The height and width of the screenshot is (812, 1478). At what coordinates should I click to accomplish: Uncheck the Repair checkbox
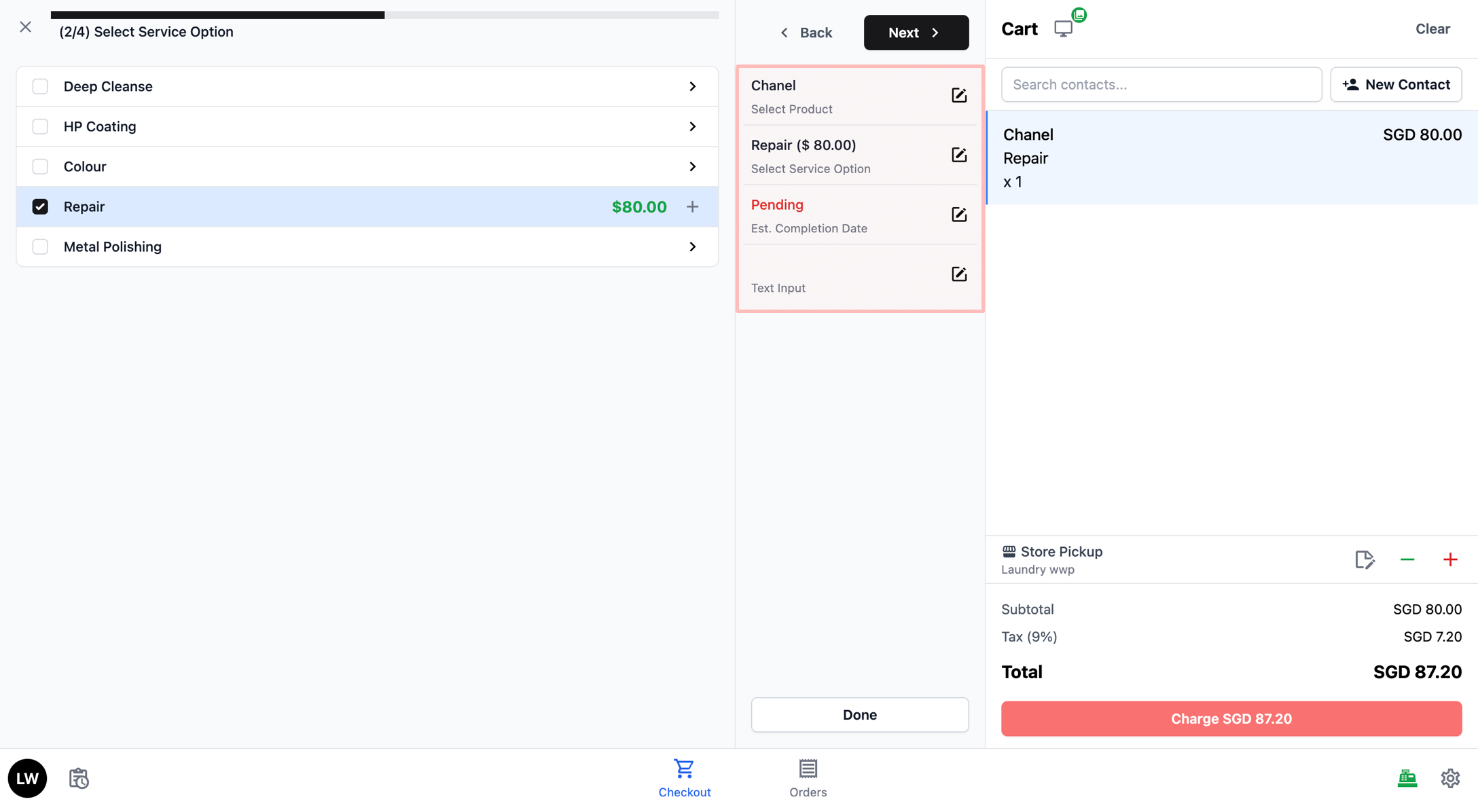click(x=40, y=206)
